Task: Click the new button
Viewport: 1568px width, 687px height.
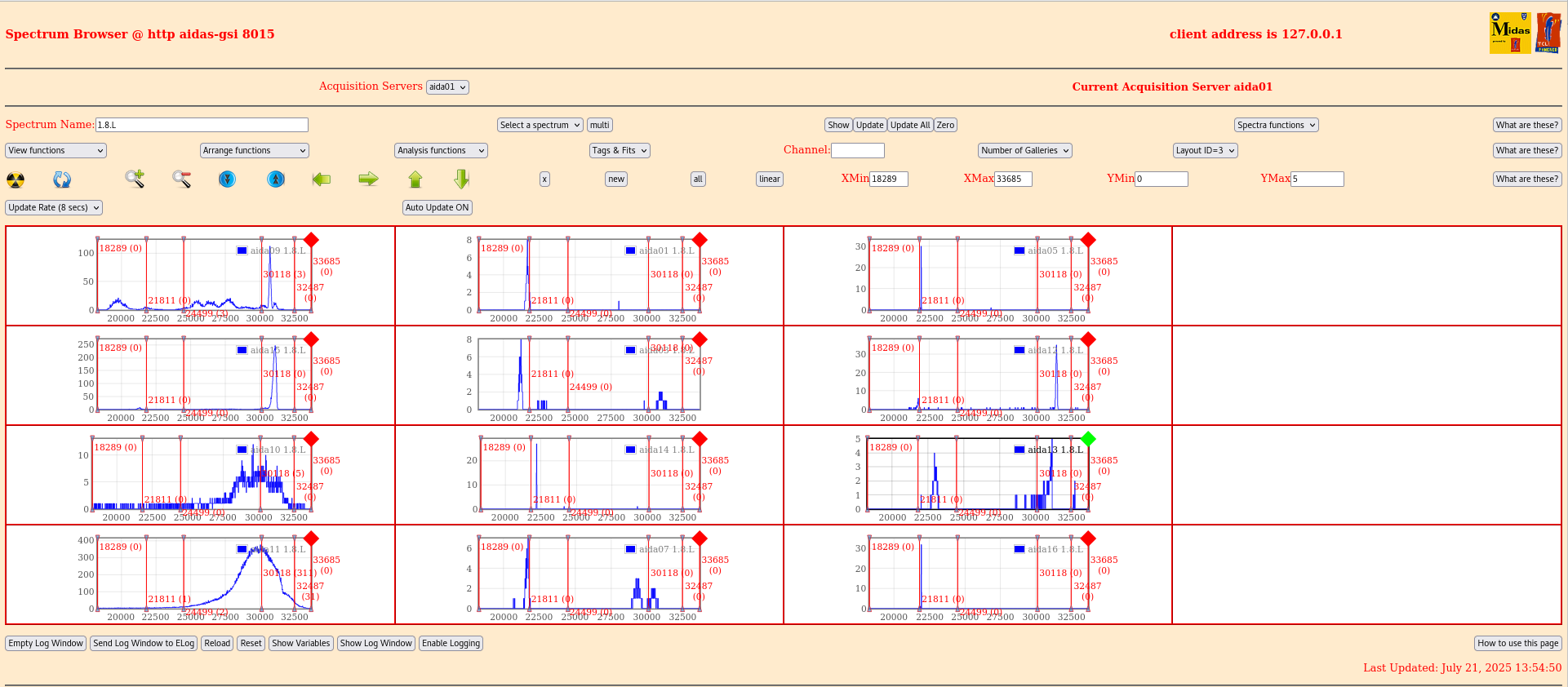Action: (x=616, y=180)
